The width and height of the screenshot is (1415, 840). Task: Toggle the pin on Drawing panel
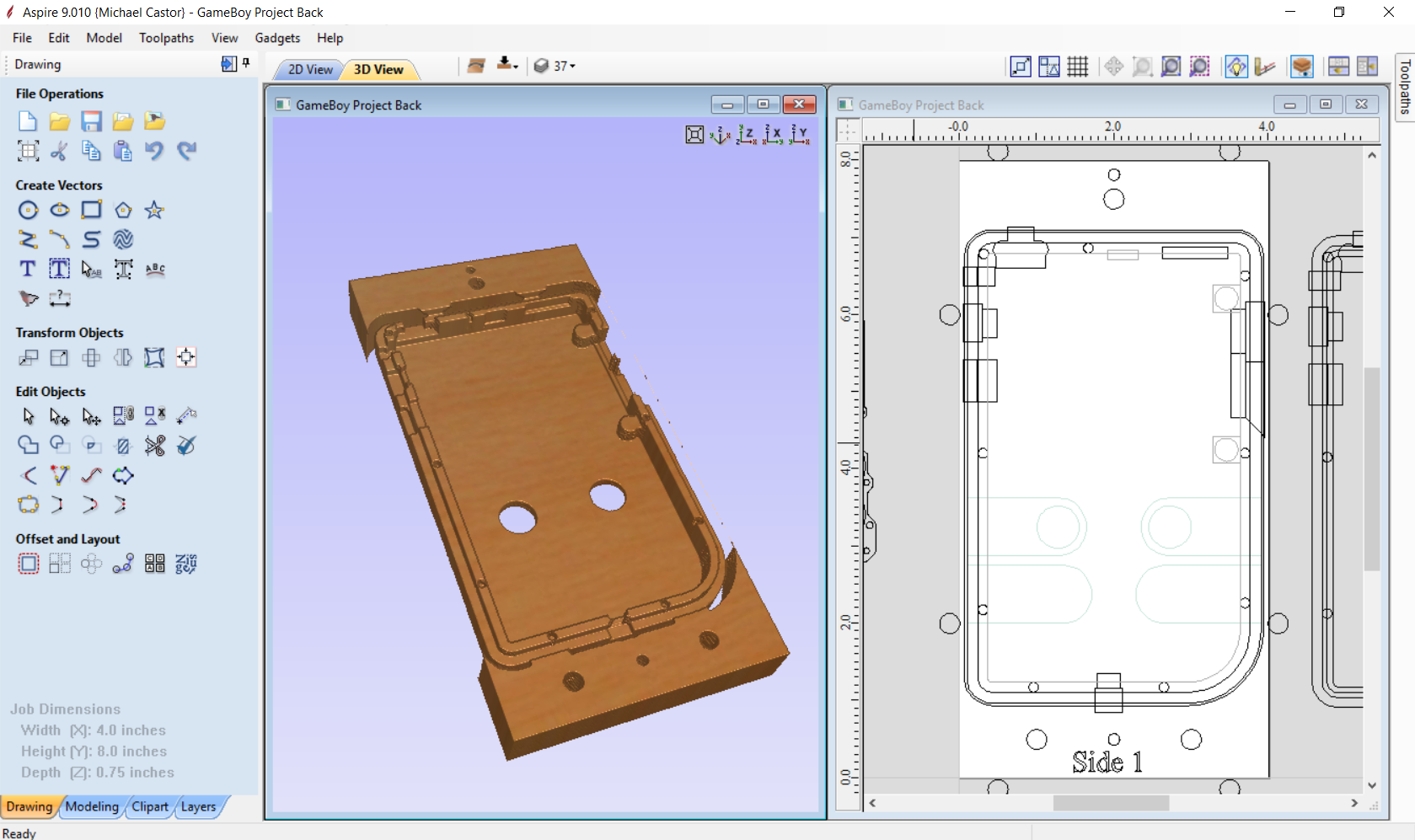coord(246,63)
